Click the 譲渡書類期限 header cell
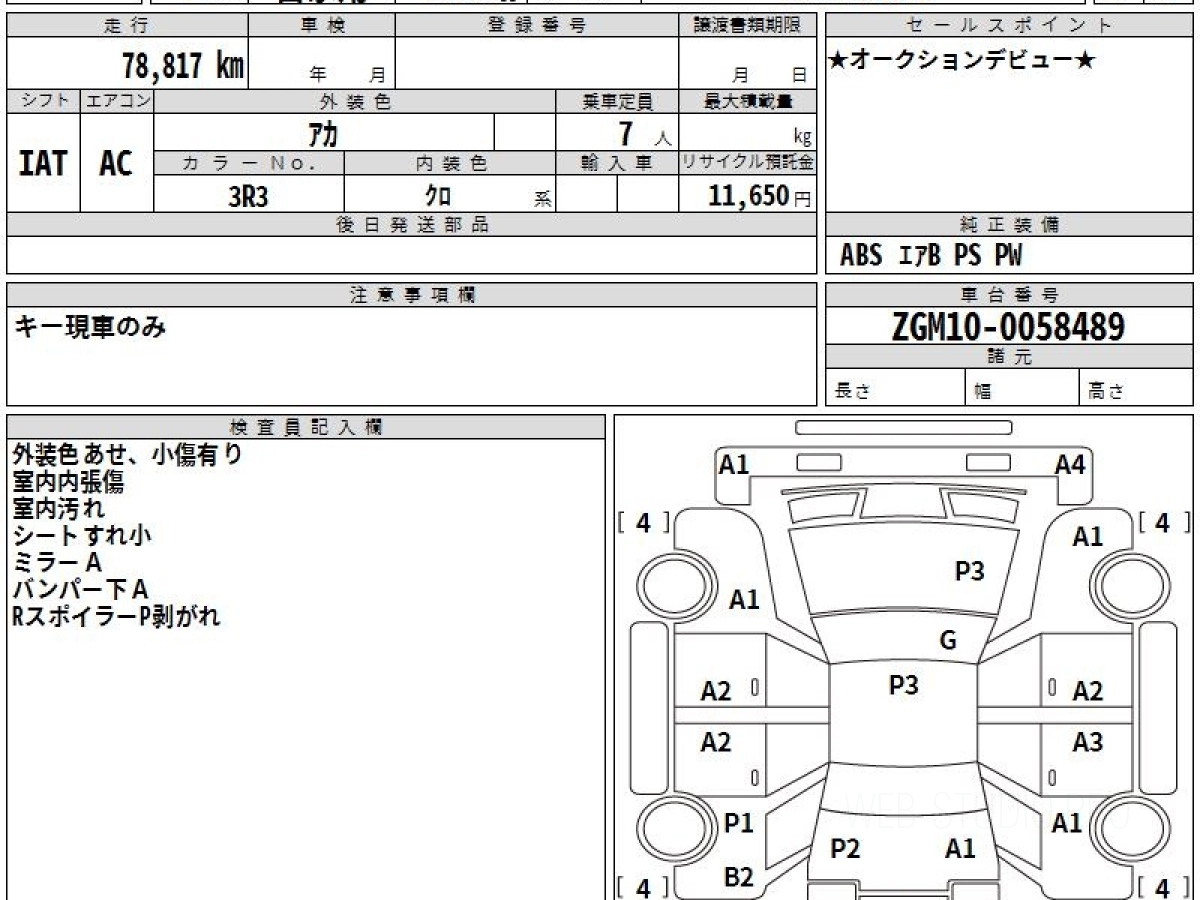This screenshot has width=1200, height=900. [747, 26]
